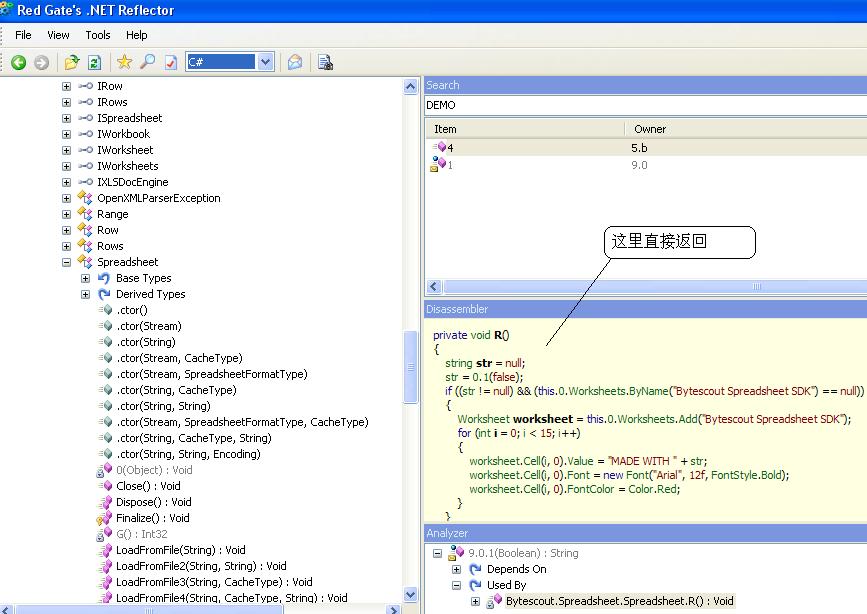
Task: Click the magnifier Search toolbar icon
Action: coord(147,62)
